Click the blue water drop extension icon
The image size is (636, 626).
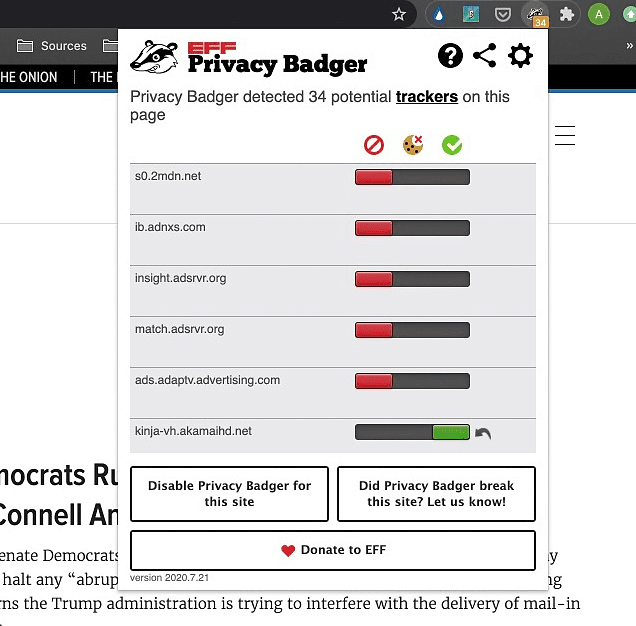(440, 15)
